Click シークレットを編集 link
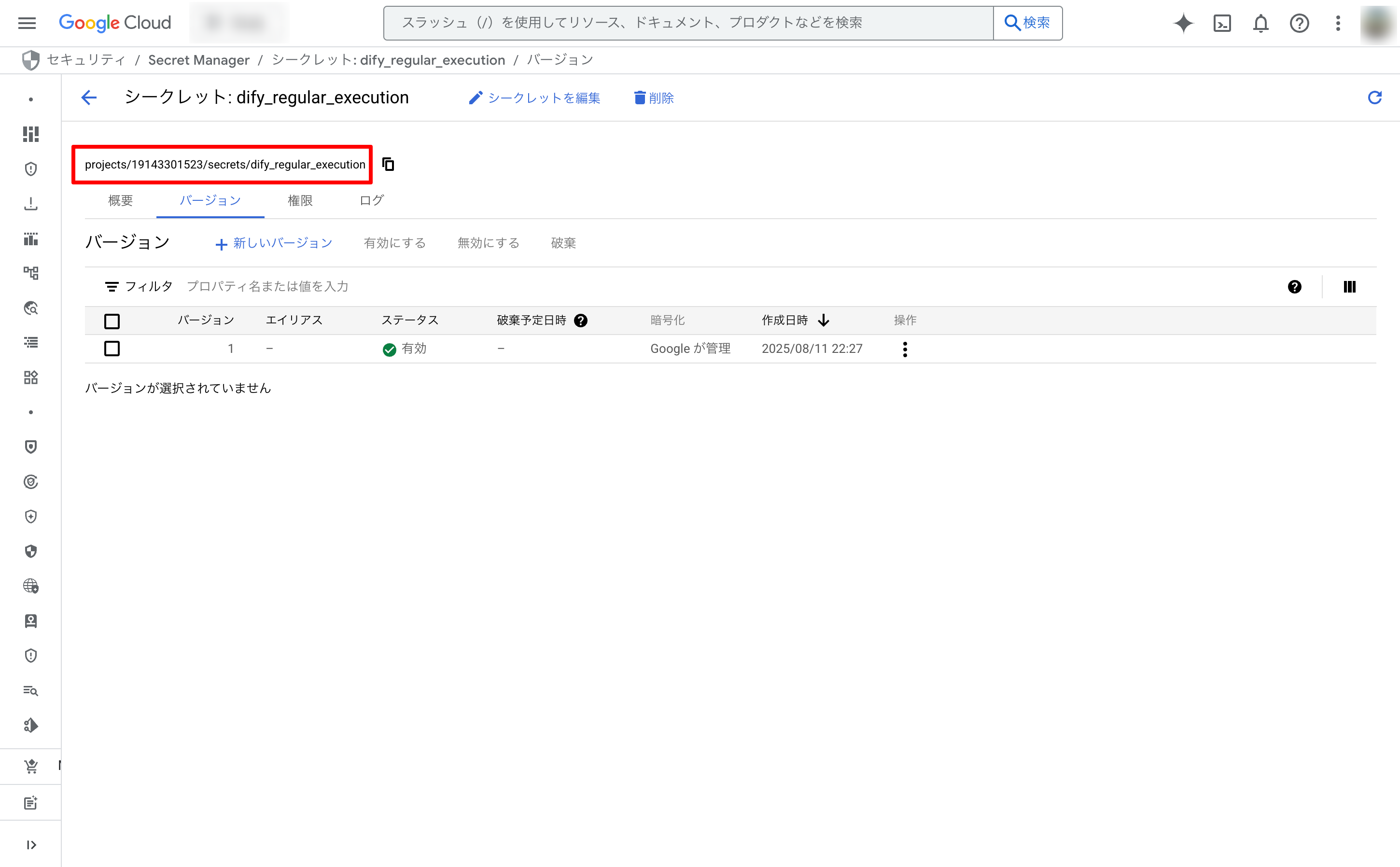Screen dimensions: 1400x867 tap(534, 98)
